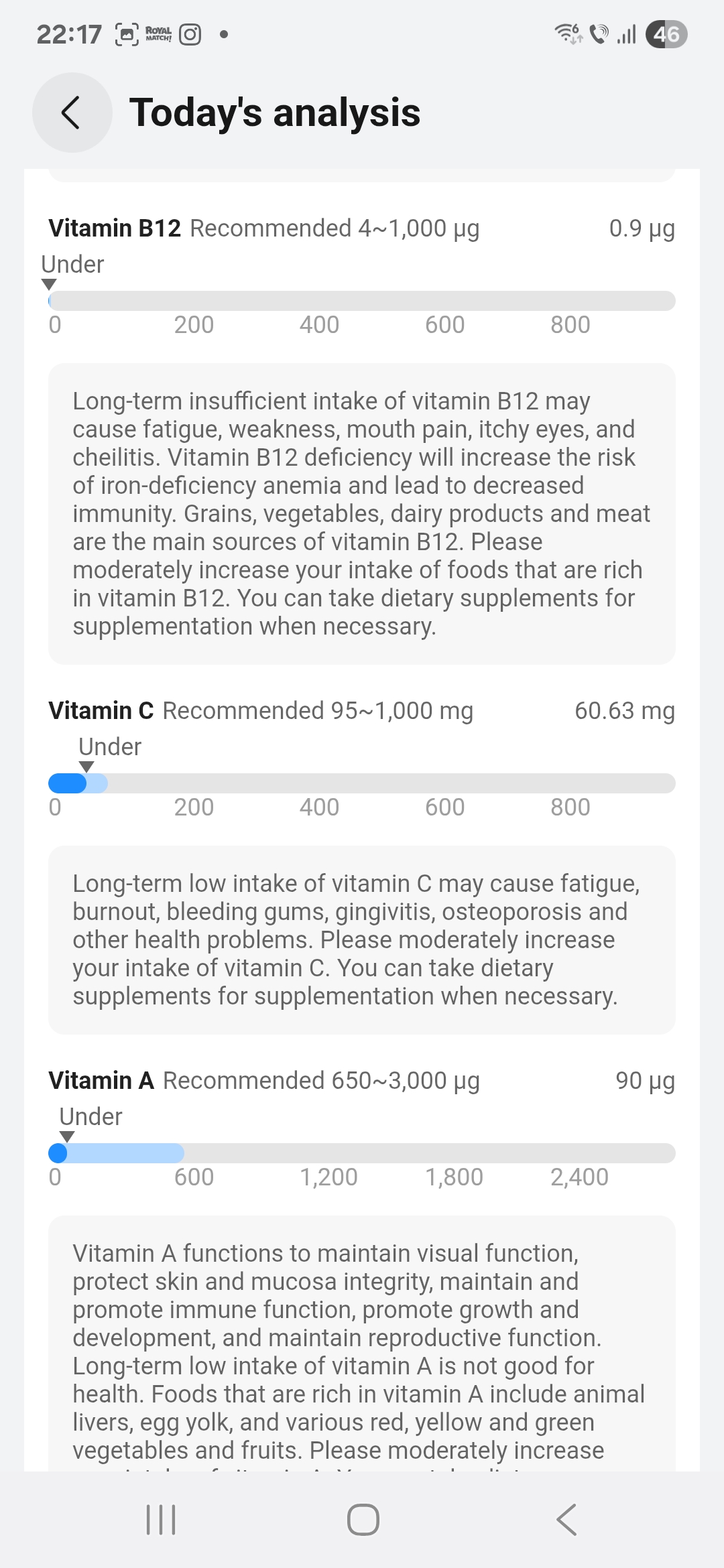Image resolution: width=724 pixels, height=1568 pixels.
Task: Tap the battery level indicator showing 46
Action: (x=666, y=34)
